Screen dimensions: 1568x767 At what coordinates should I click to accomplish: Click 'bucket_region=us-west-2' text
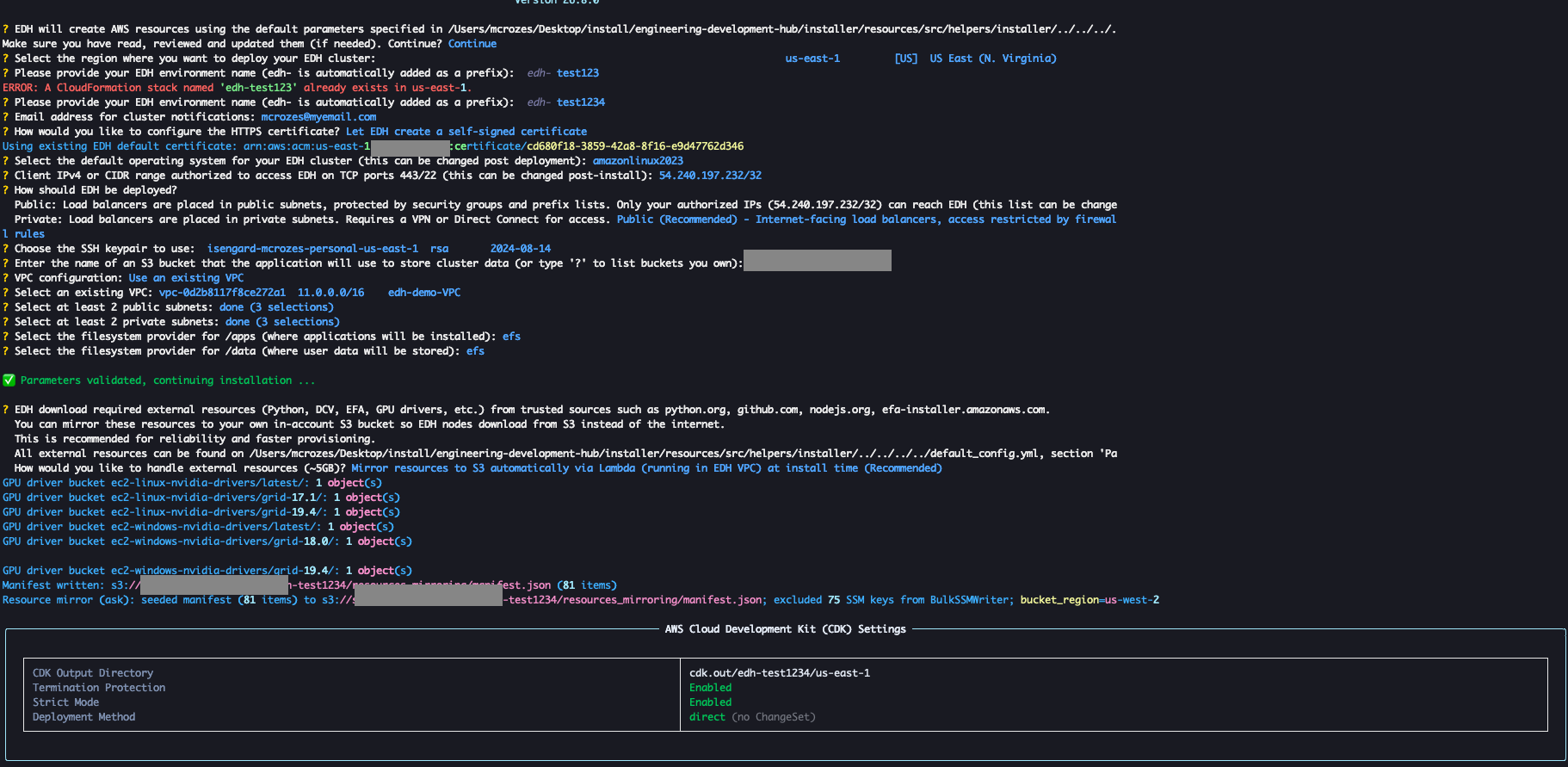[1090, 600]
